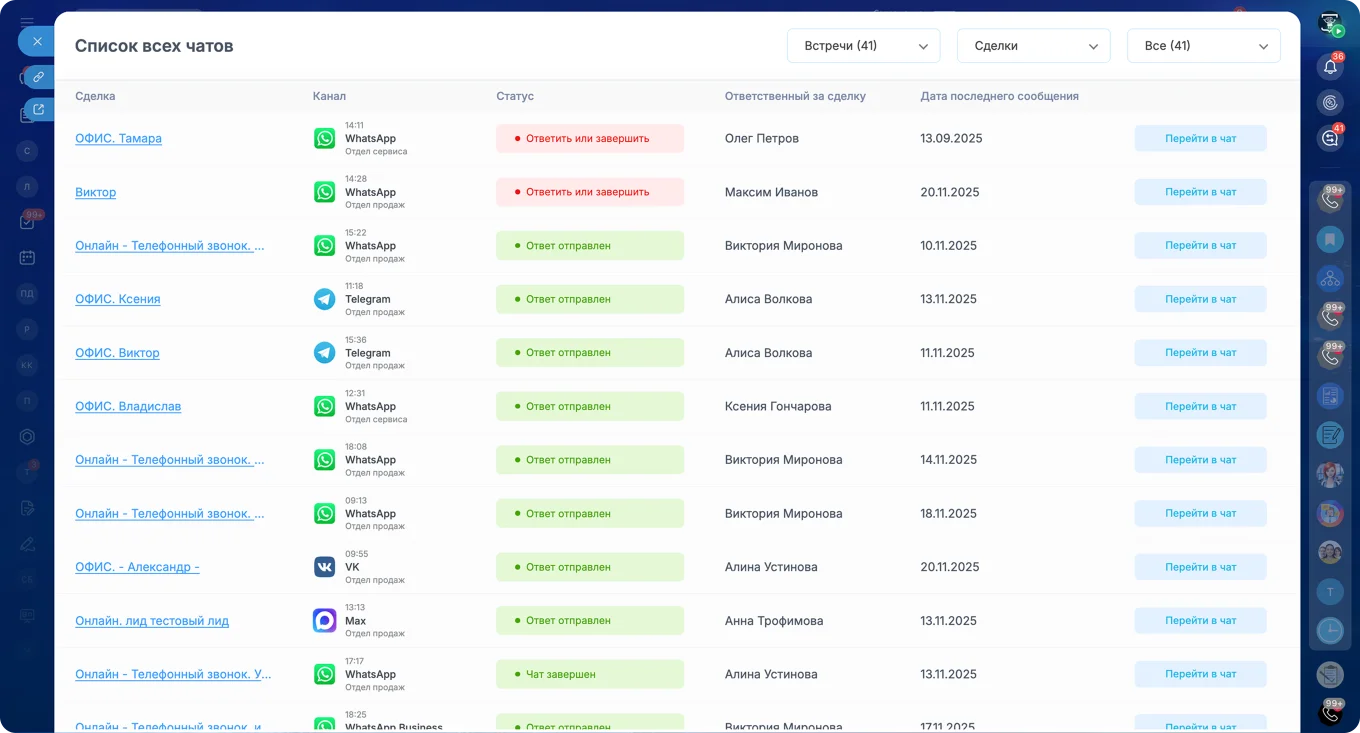Open the messenger chat icon with 41 badge
This screenshot has width=1360, height=733.
pyautogui.click(x=1330, y=139)
